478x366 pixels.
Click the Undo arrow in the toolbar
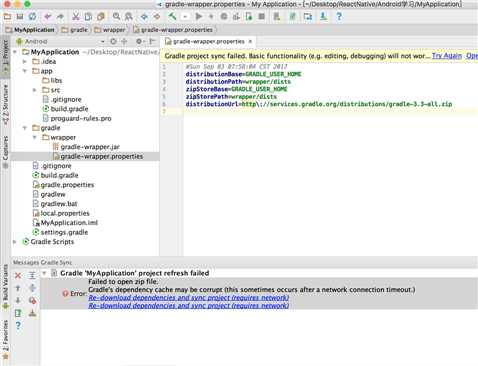pyautogui.click(x=48, y=16)
